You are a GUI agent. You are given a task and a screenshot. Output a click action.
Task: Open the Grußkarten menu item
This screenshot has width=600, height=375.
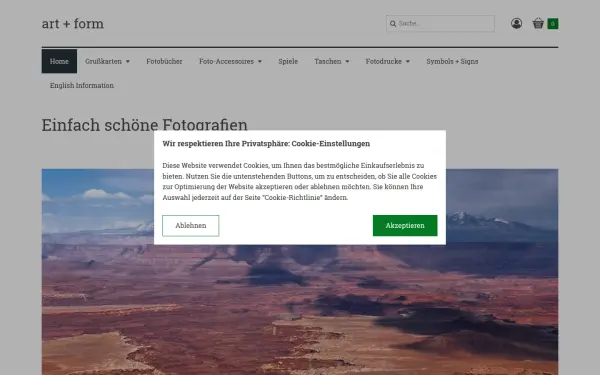[x=103, y=61]
